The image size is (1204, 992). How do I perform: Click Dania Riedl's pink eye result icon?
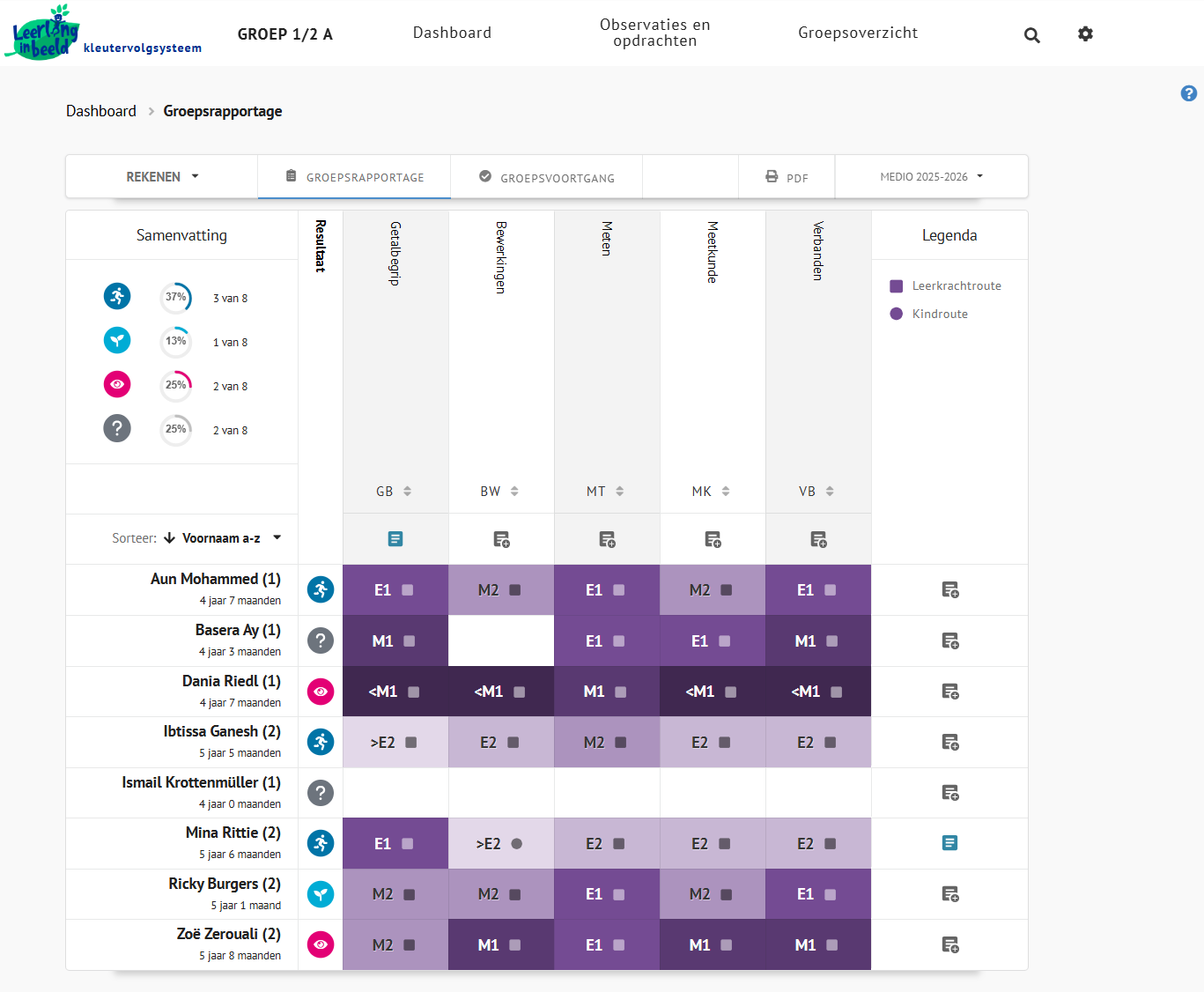[321, 692]
